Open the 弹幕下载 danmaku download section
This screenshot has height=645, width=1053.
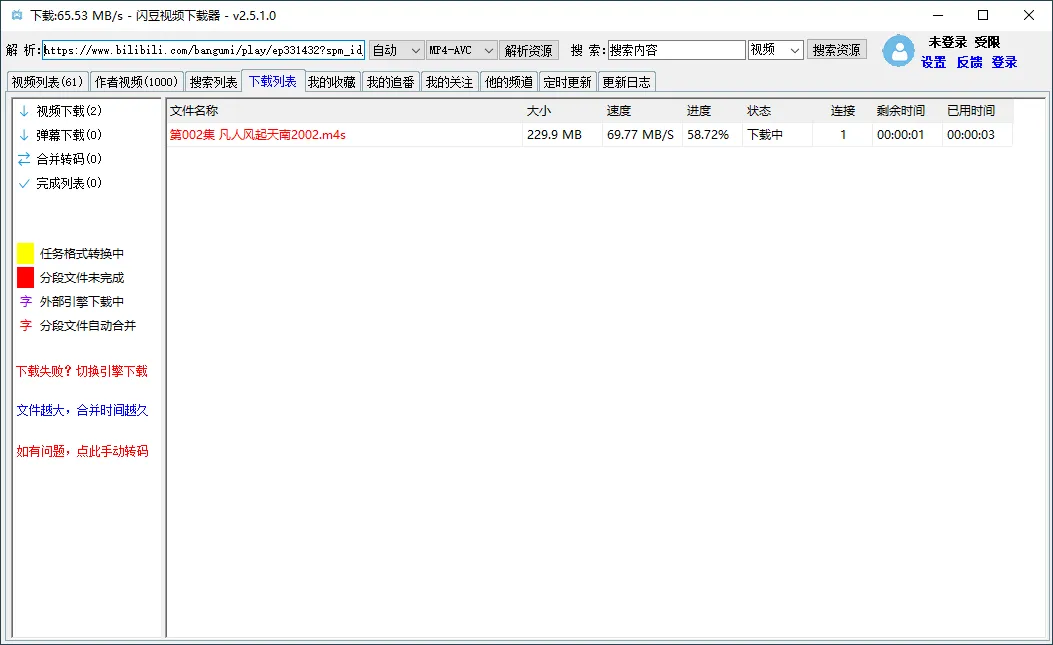22,134
